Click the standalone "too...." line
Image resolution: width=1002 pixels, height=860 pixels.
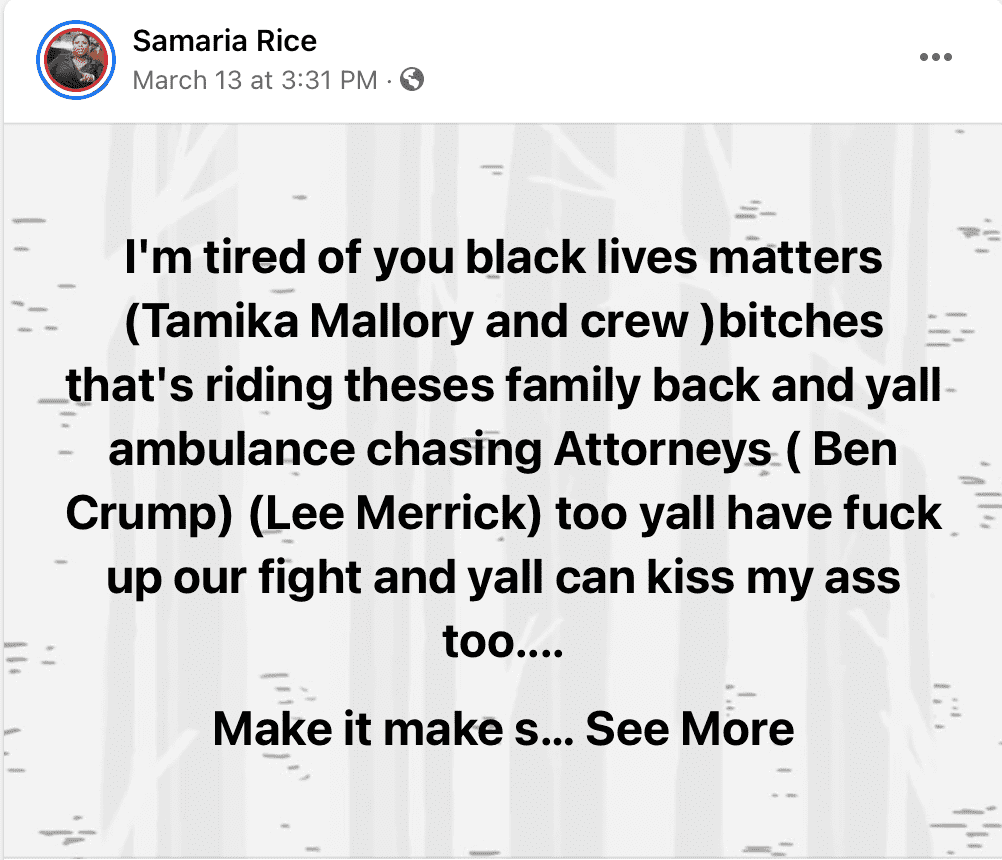tap(503, 643)
